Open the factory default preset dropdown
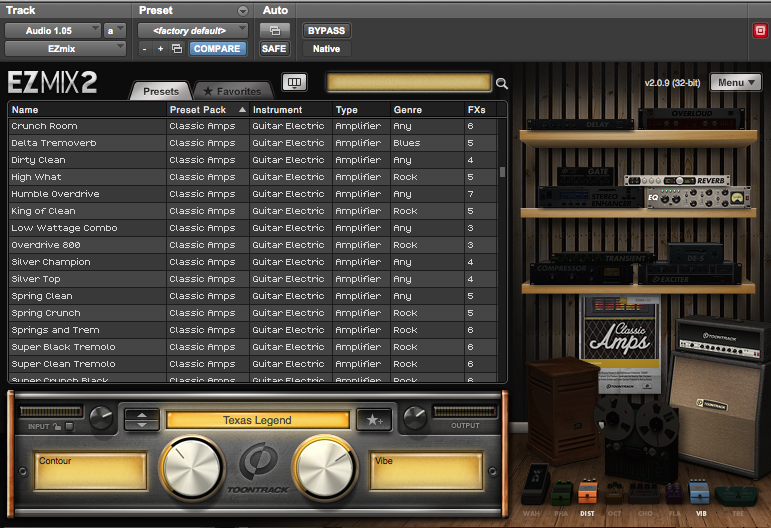Image resolution: width=771 pixels, height=528 pixels. click(192, 31)
